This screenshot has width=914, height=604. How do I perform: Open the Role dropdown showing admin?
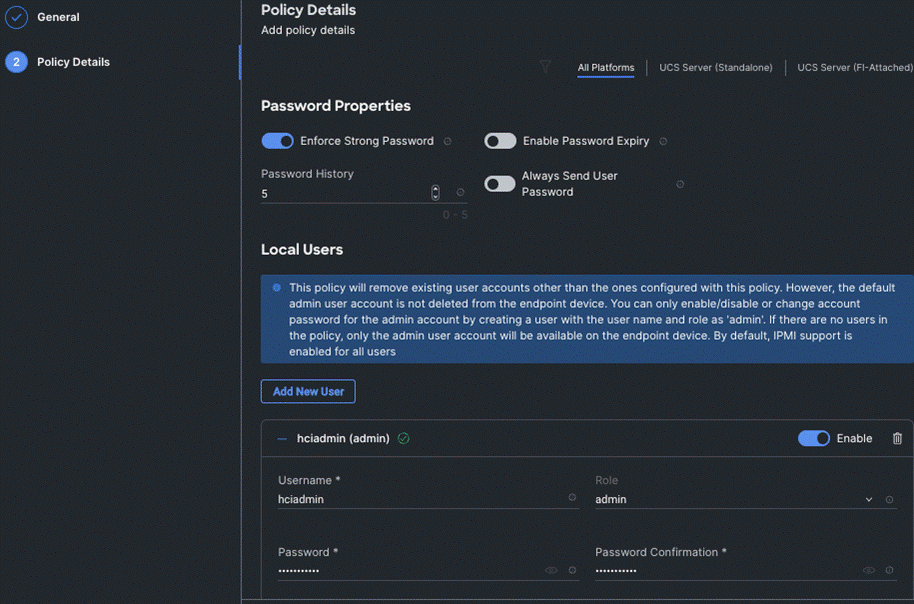pos(869,499)
